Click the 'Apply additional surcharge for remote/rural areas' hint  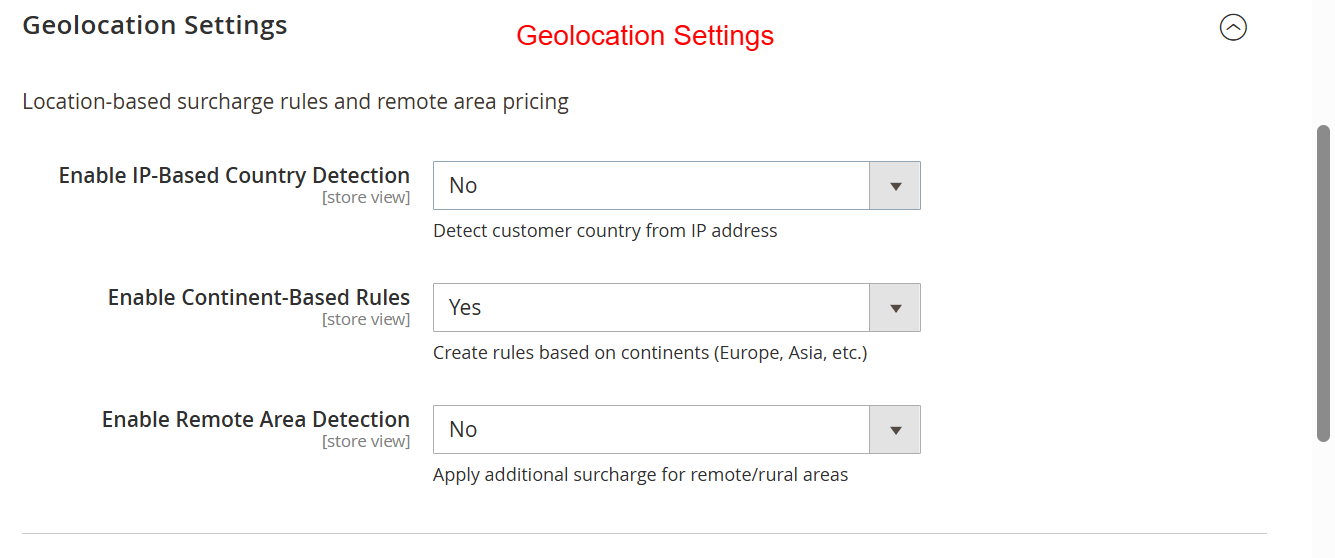coord(640,475)
